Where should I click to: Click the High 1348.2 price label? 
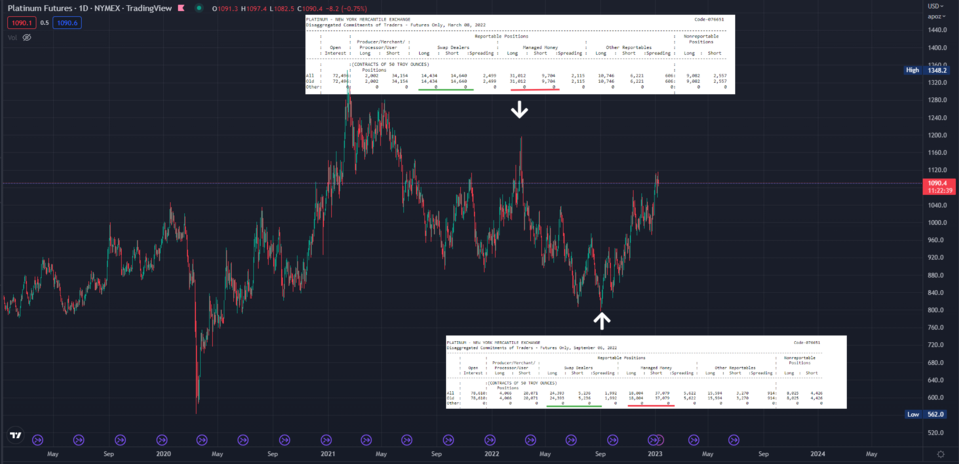tap(926, 70)
